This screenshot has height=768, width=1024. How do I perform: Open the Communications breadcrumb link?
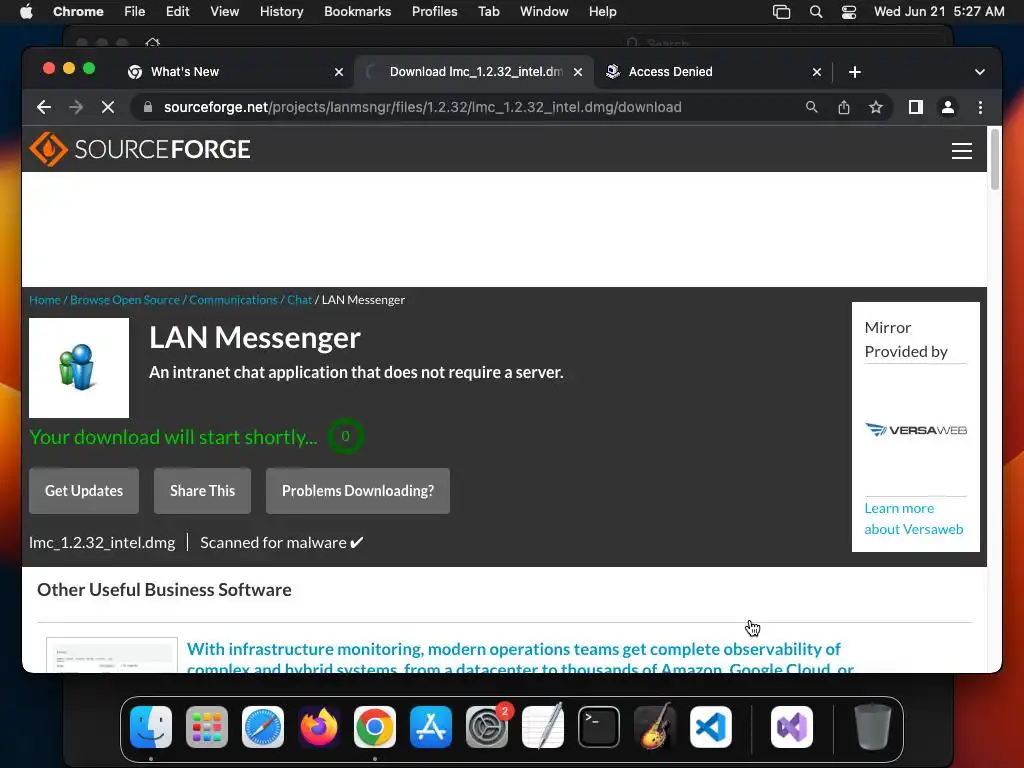(x=233, y=300)
